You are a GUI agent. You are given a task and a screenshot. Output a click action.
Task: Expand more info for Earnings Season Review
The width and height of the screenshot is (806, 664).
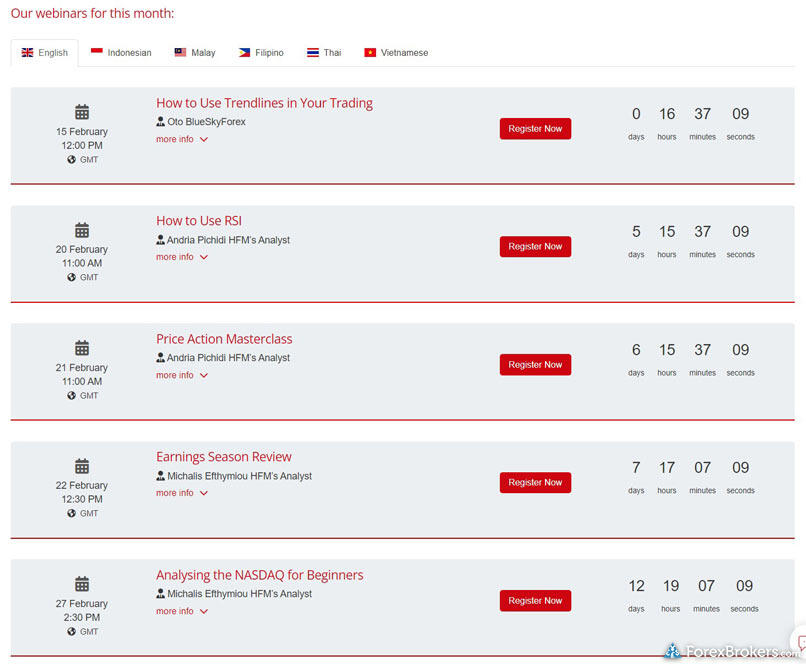tap(182, 493)
